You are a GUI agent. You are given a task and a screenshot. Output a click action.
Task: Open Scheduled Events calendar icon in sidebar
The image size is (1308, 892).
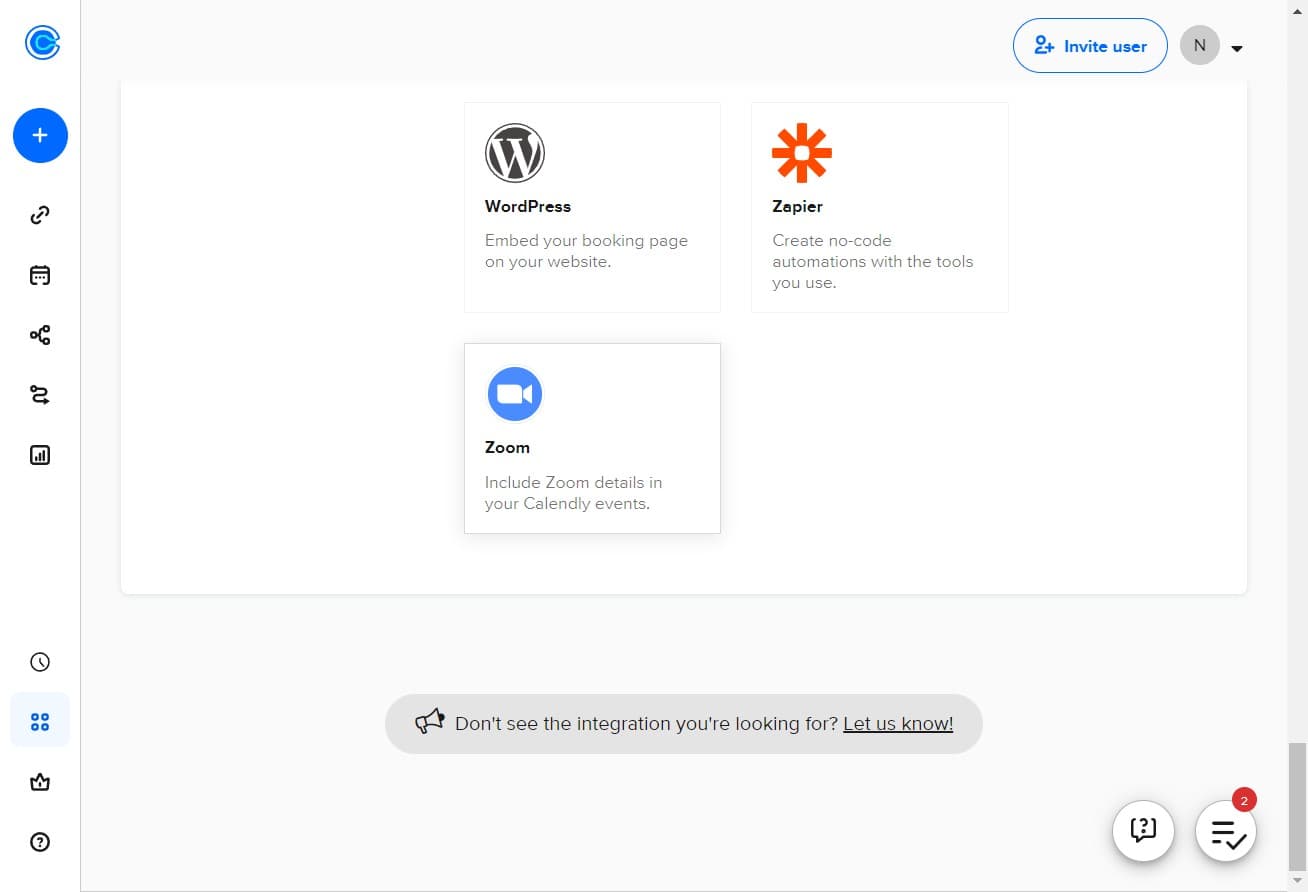[x=40, y=275]
